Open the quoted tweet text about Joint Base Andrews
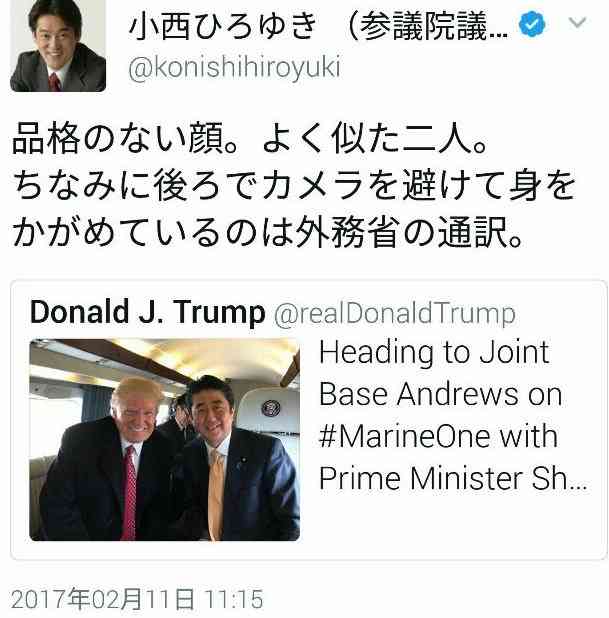609x618 pixels. tap(453, 415)
